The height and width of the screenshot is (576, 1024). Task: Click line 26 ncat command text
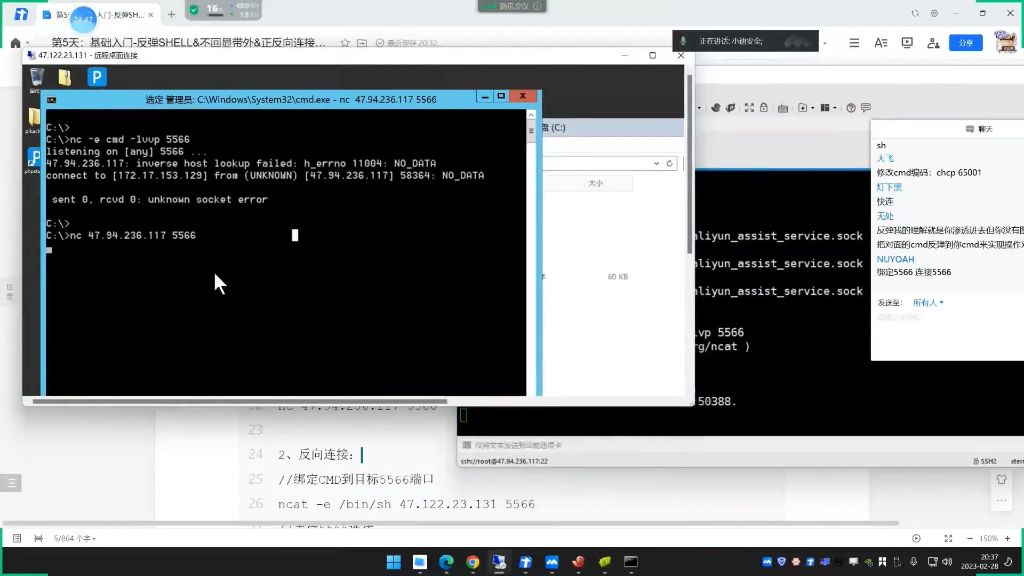click(x=406, y=504)
